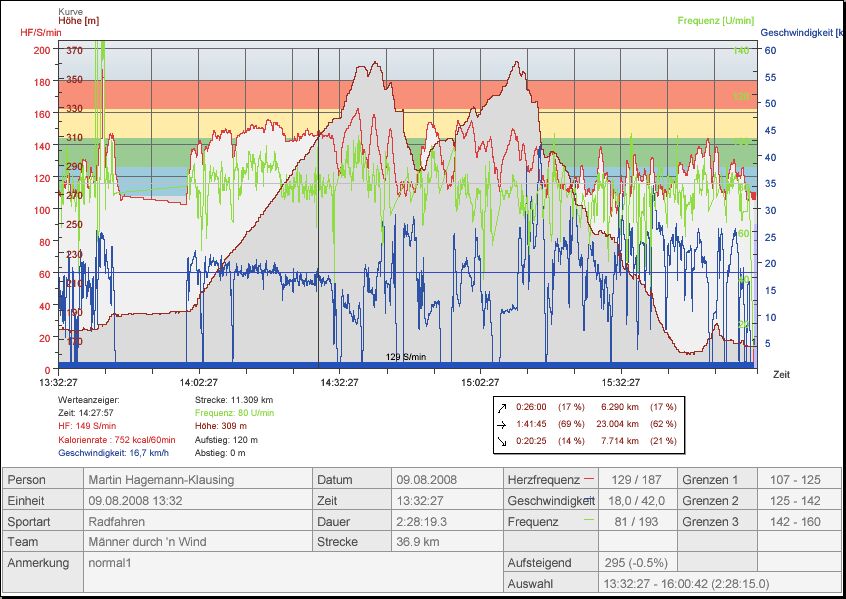Click the Datum value 09.08.2008
This screenshot has height=599, width=846.
pyautogui.click(x=427, y=479)
